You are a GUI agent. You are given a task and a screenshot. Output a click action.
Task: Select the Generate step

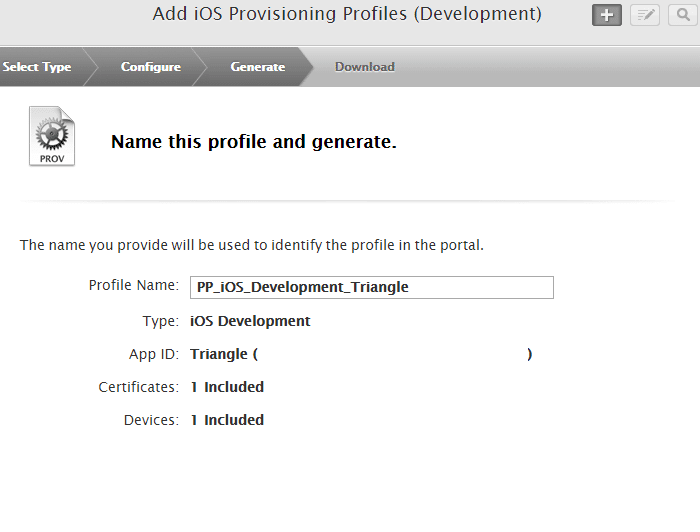click(x=258, y=67)
